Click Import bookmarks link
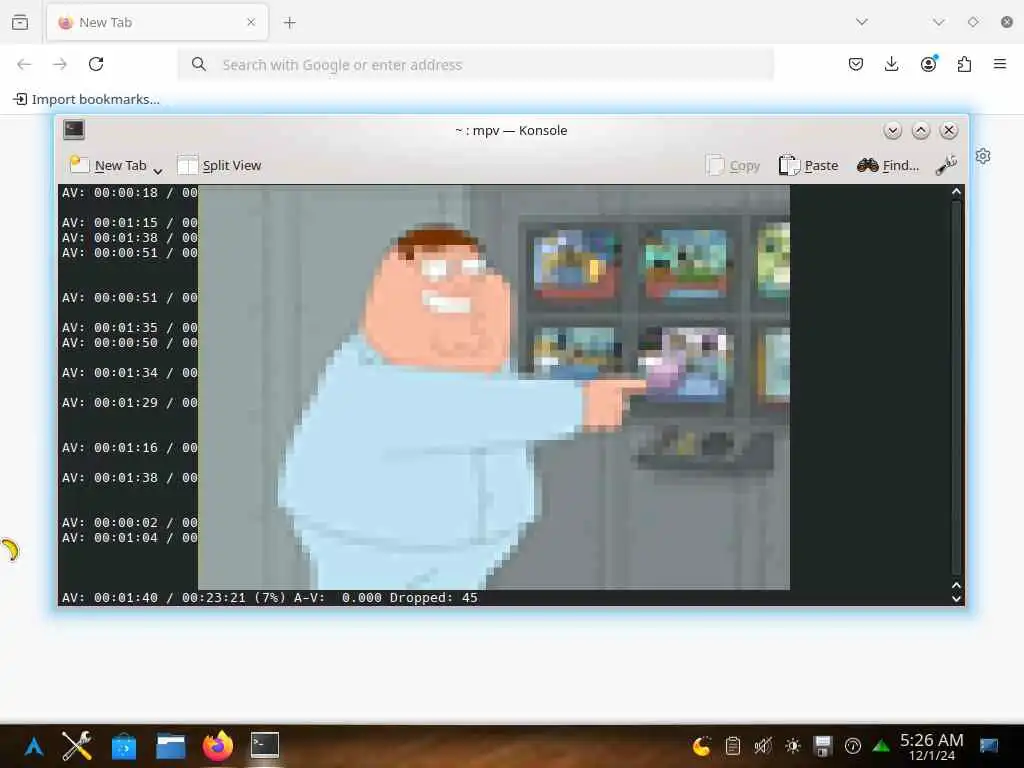The height and width of the screenshot is (768, 1024). pos(87,99)
